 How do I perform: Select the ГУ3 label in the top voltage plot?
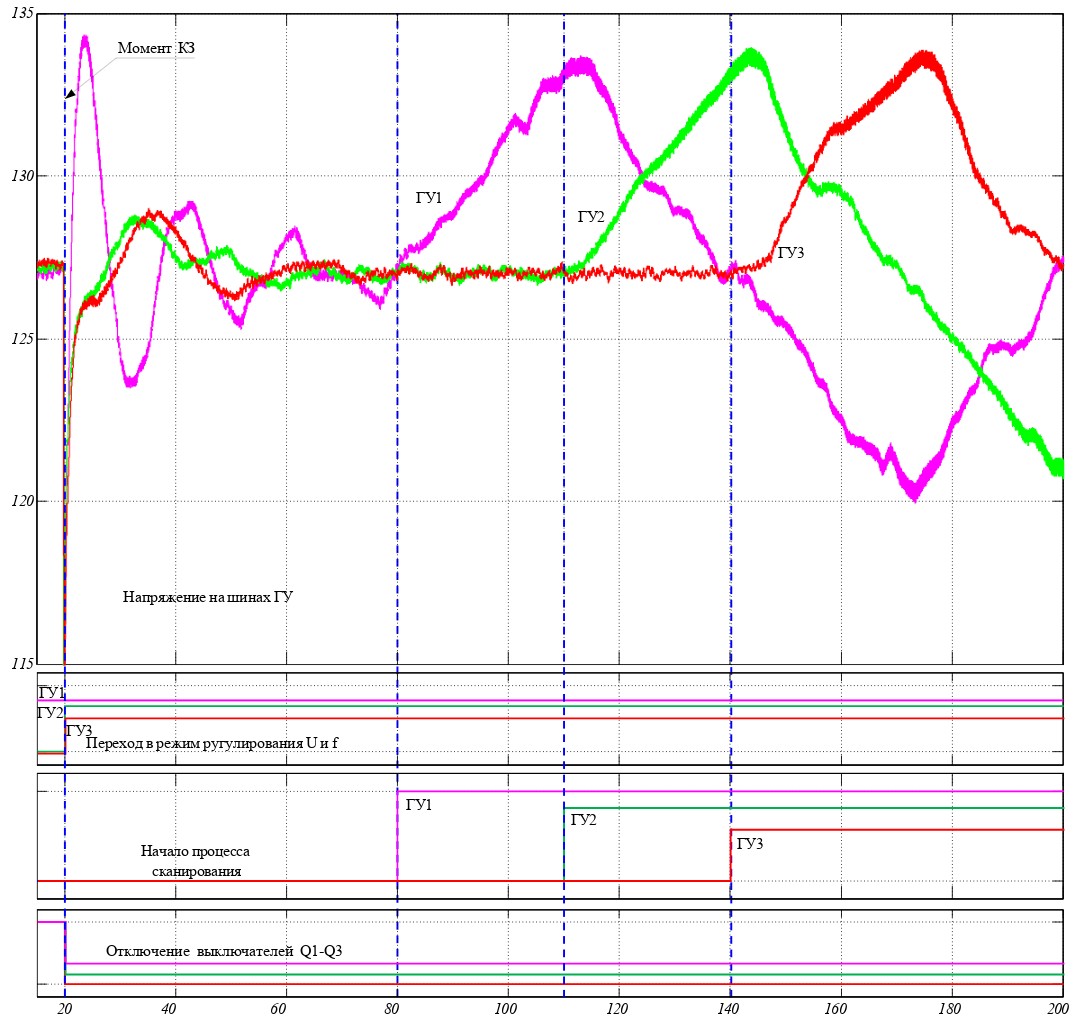tap(790, 254)
